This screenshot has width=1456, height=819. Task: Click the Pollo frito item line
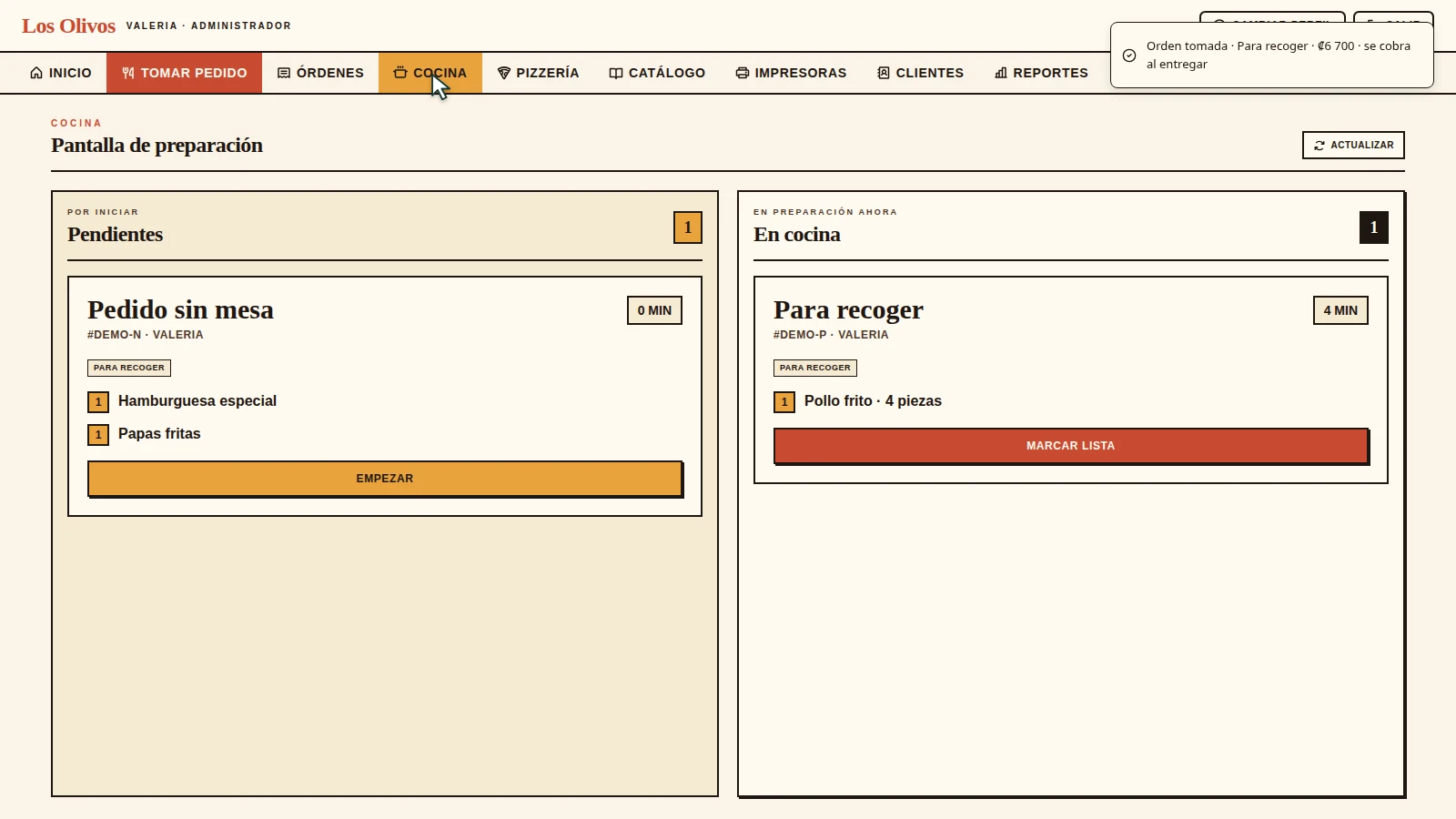(x=858, y=401)
